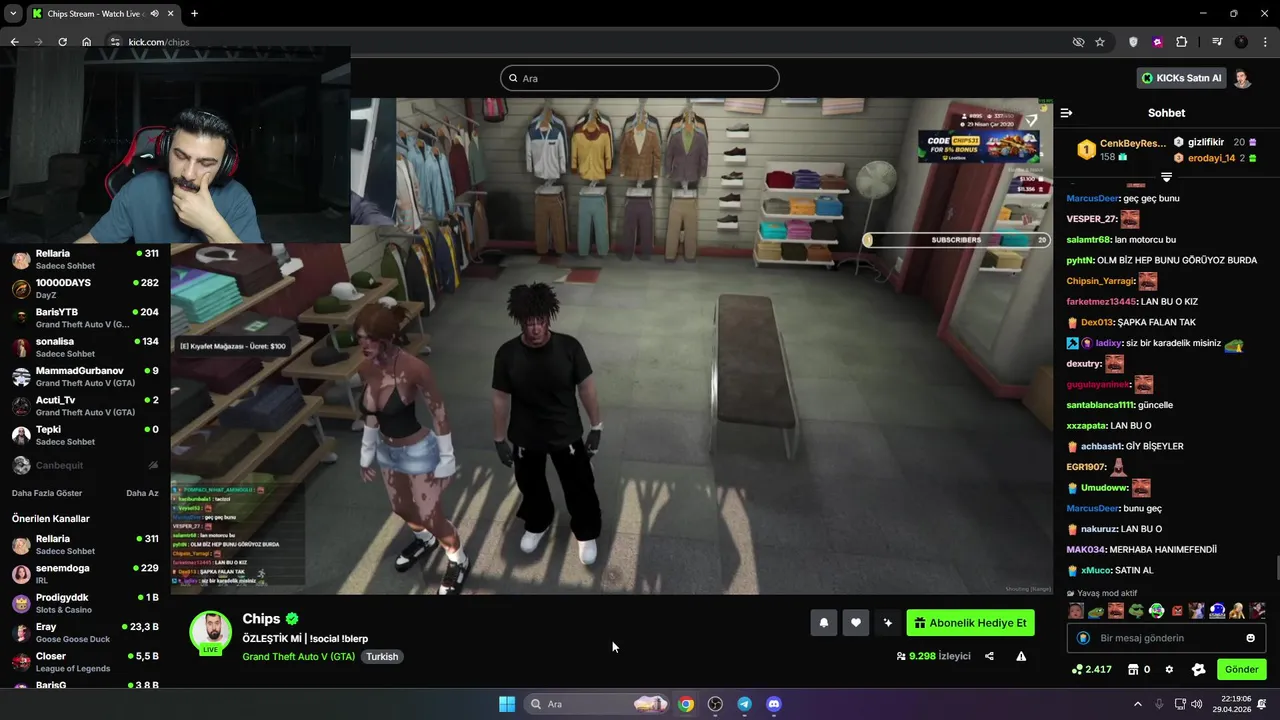Image resolution: width=1280 pixels, height=720 pixels.
Task: Open the emoji picker in message box
Action: 1250,638
